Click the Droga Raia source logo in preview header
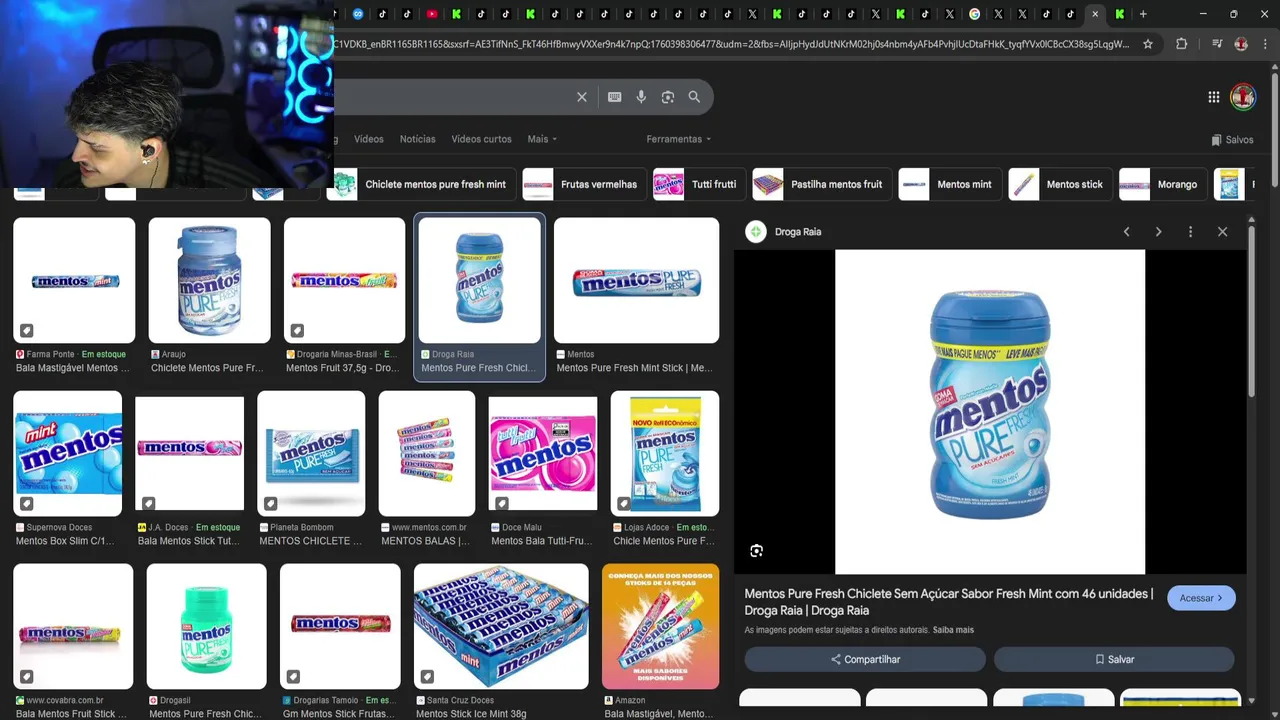 (756, 232)
